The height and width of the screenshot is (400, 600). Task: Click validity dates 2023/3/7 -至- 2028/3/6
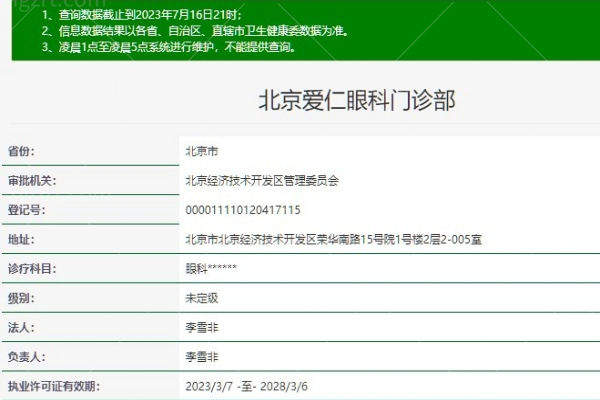coord(246,386)
